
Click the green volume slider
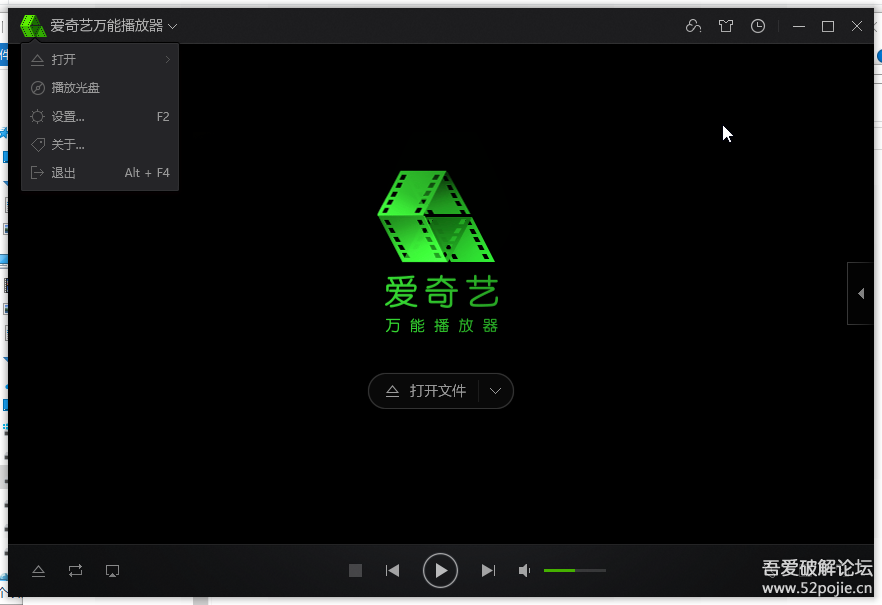click(x=574, y=570)
